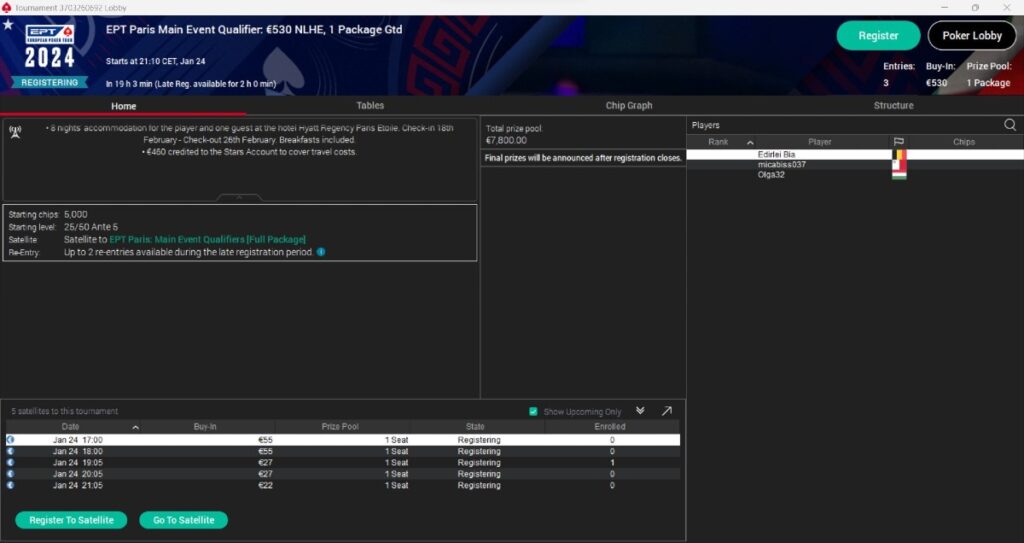Viewport: 1024px width, 543px height.
Task: Click the Olga32 country flag
Action: (899, 174)
